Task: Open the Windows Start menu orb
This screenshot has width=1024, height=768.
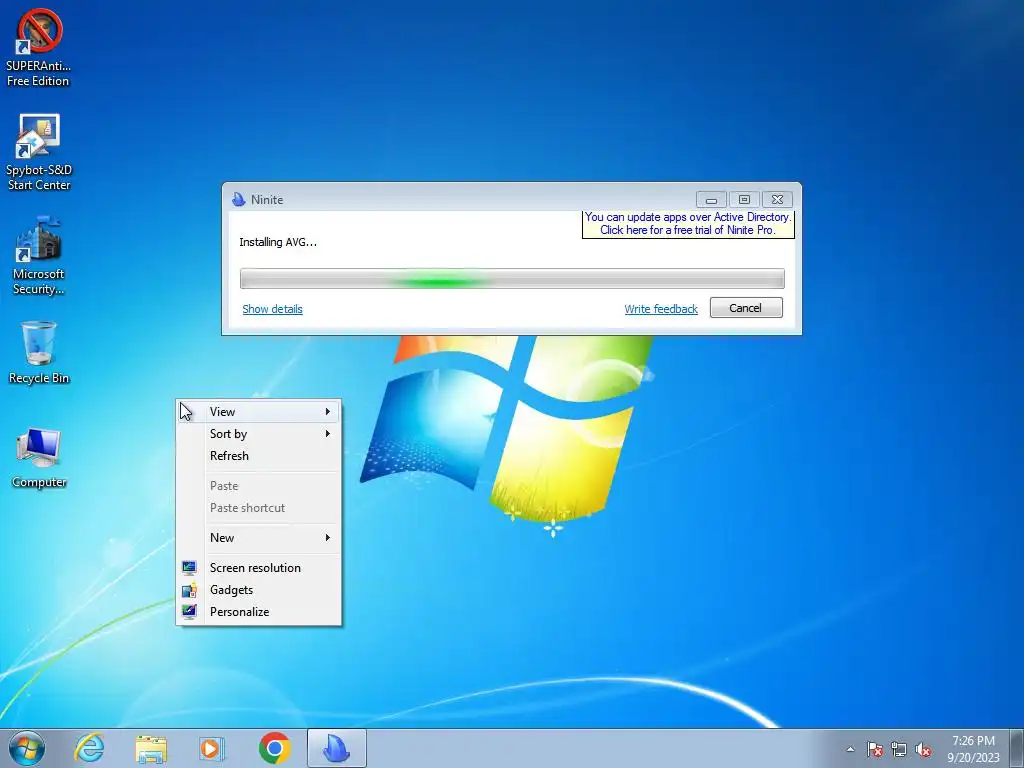Action: tap(27, 748)
